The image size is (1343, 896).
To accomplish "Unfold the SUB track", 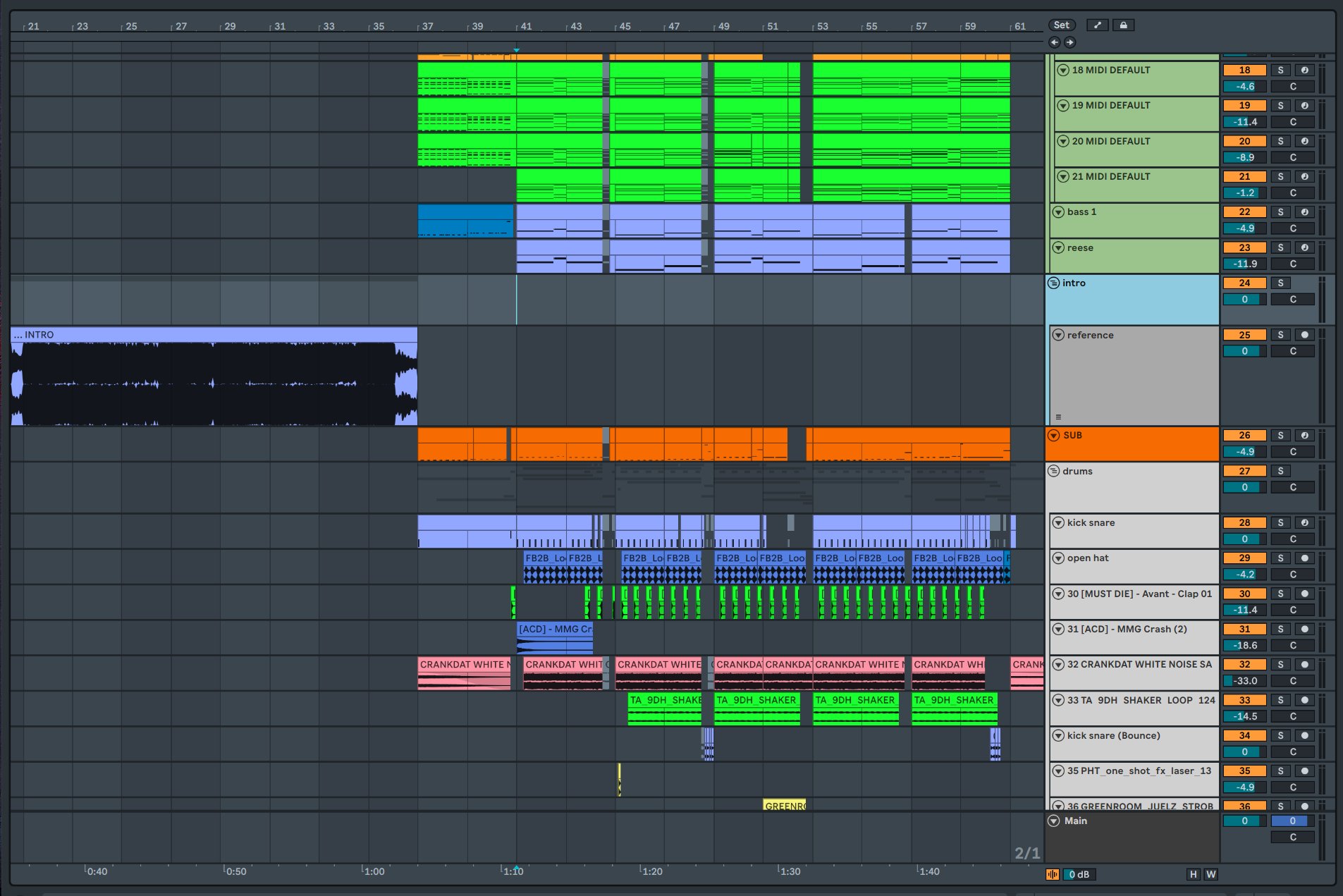I will pyautogui.click(x=1054, y=435).
